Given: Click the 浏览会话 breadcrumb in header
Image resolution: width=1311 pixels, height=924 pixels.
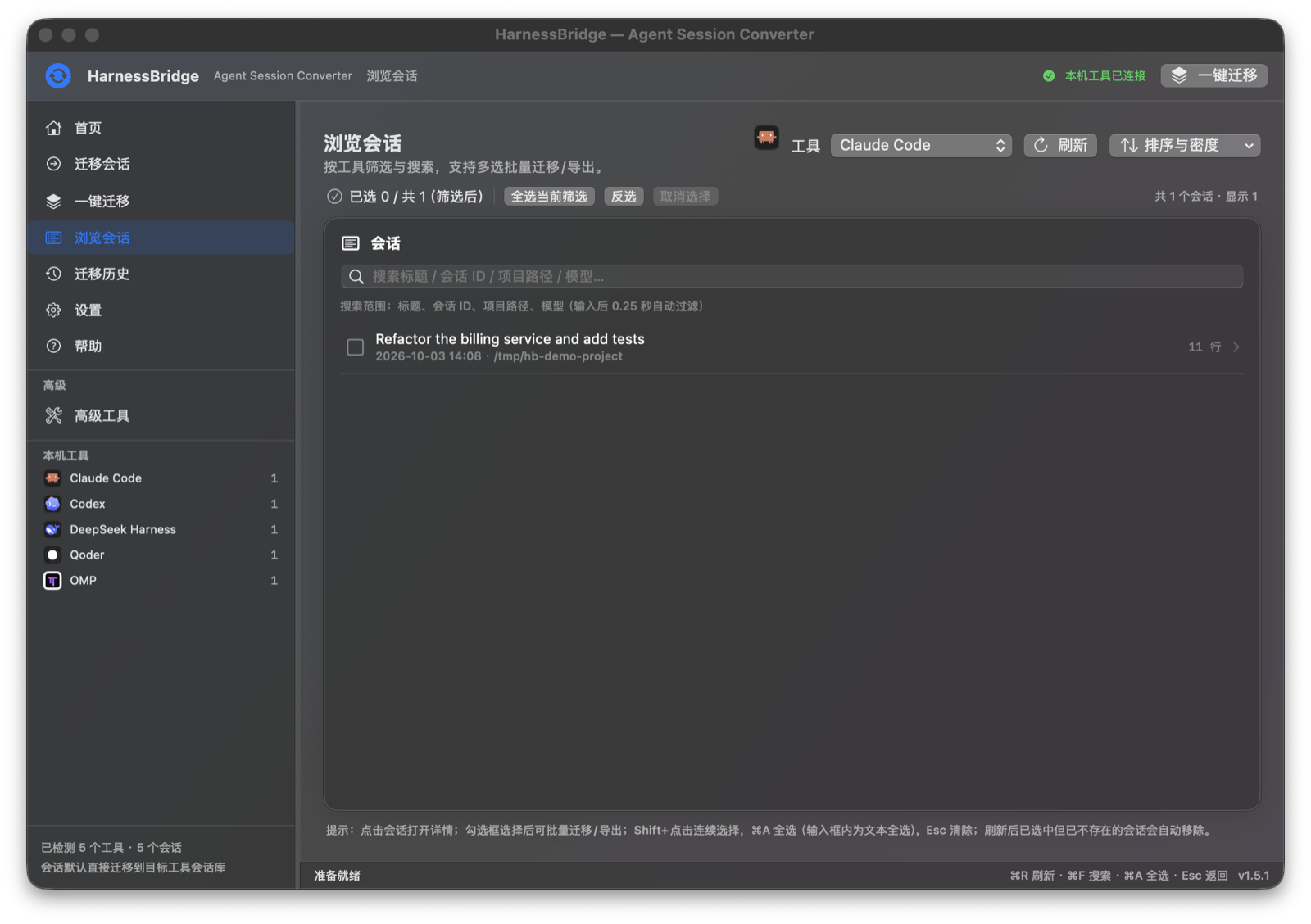Looking at the screenshot, I should 392,76.
